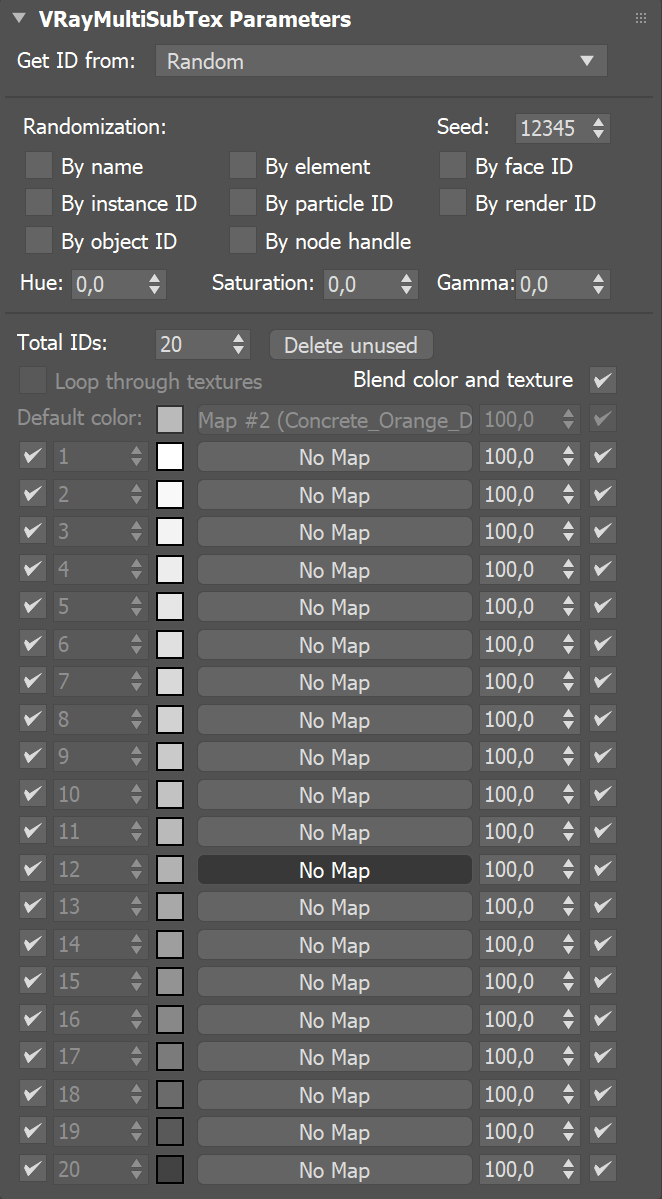Click the blend amount field for ID 15
The width and height of the screenshot is (662, 1199).
(518, 982)
